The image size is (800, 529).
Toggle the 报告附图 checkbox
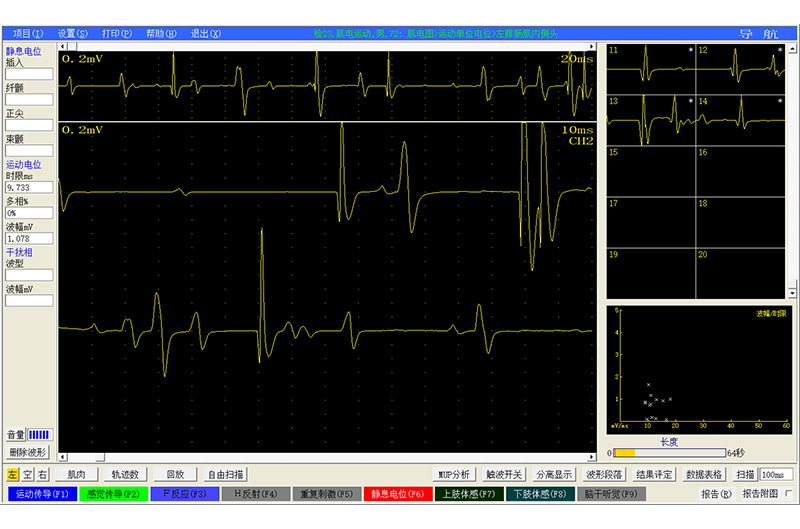point(789,494)
